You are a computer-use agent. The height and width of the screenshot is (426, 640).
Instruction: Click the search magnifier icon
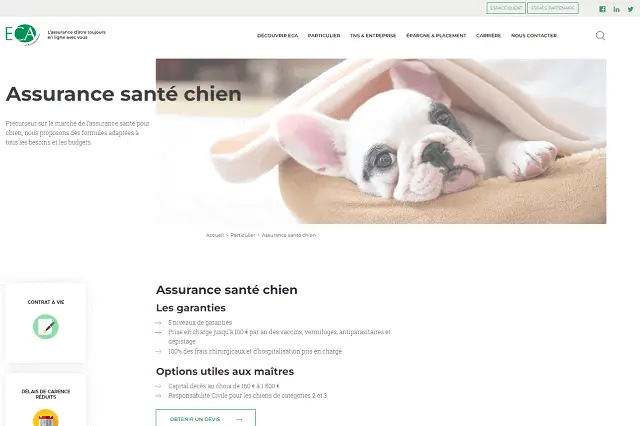click(x=600, y=36)
